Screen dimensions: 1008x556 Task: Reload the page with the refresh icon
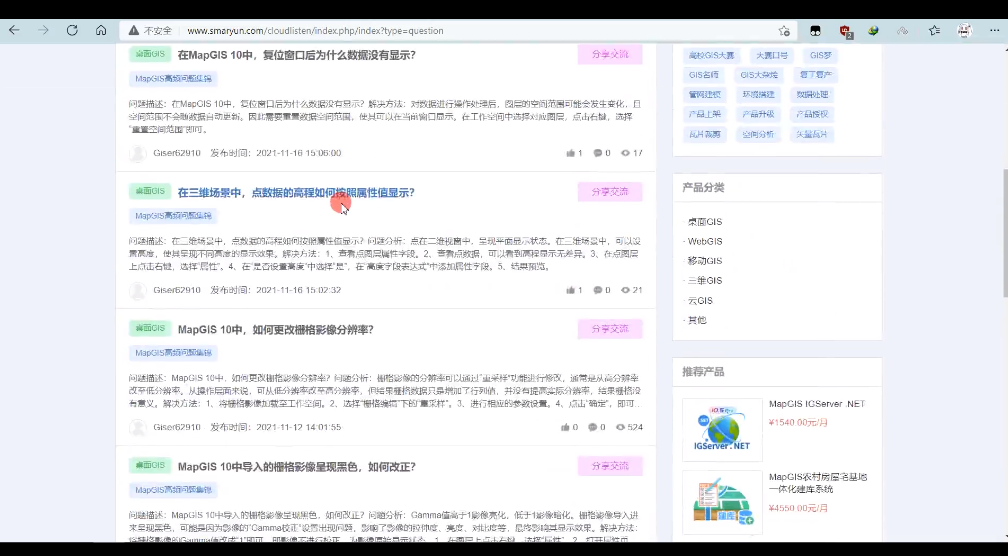tap(72, 30)
